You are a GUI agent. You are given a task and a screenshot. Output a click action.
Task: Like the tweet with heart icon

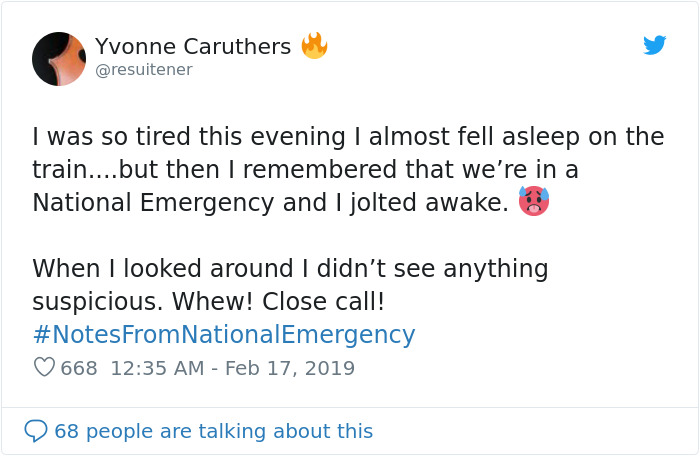44,368
